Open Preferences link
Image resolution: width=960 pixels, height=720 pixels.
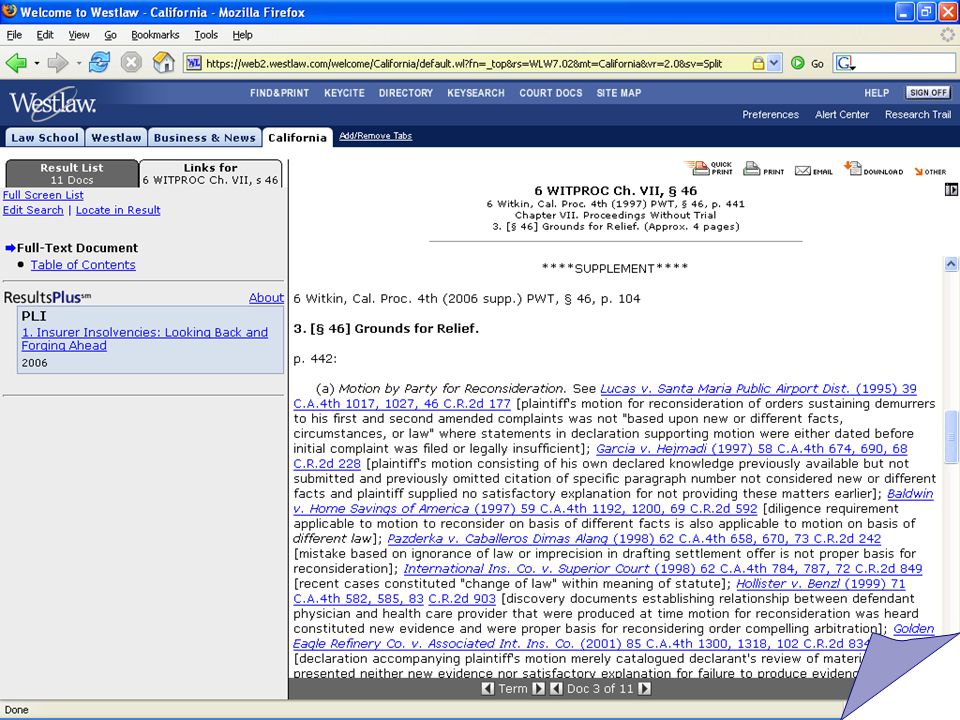point(770,114)
